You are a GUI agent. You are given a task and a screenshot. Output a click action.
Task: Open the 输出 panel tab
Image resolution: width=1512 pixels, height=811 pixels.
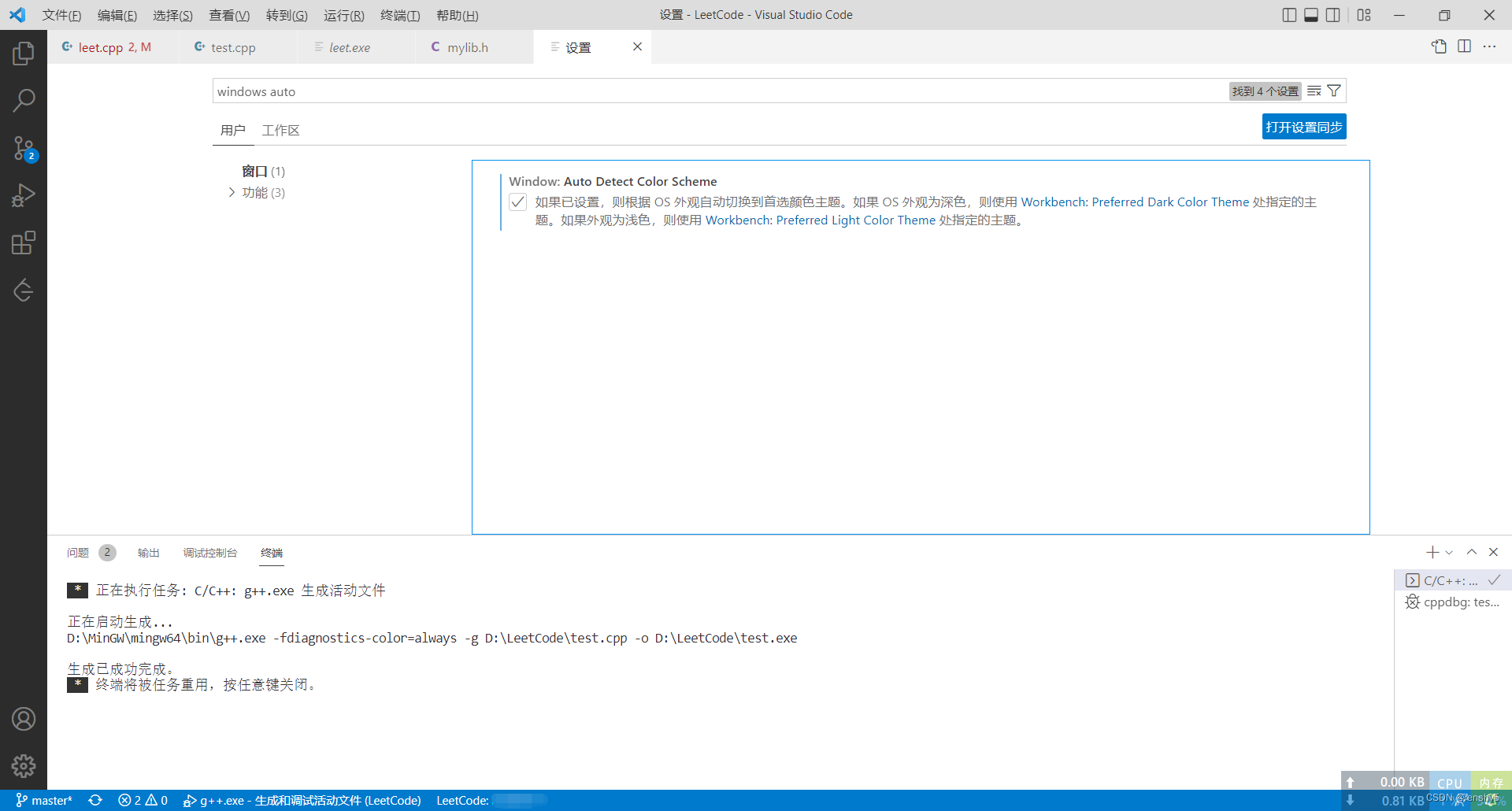tap(148, 553)
